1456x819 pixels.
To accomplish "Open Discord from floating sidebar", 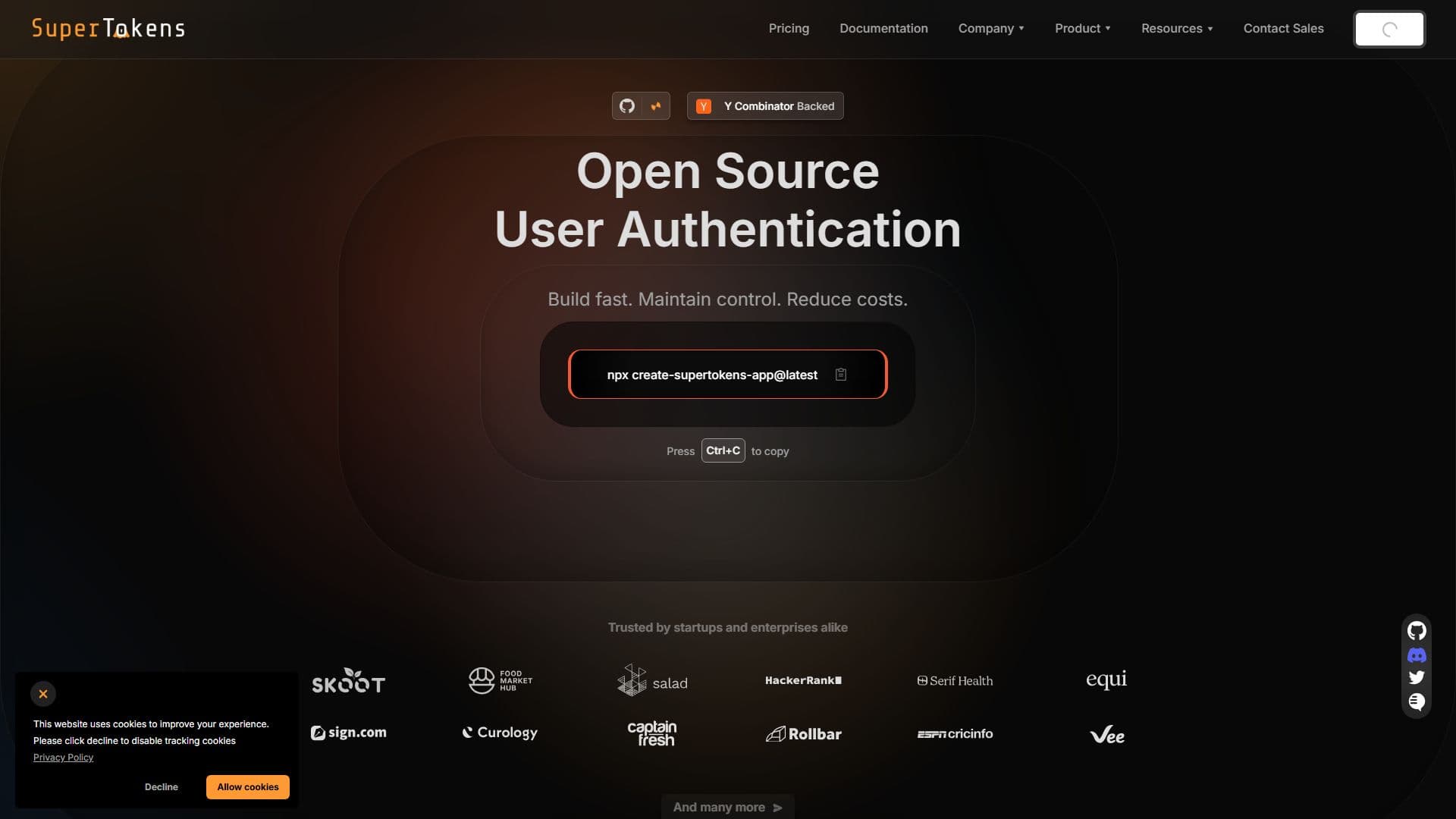I will pos(1417,655).
